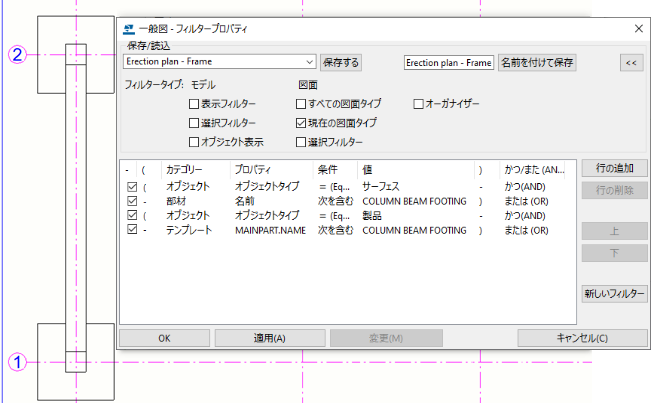Collapse the panel with the << button
651x403 pixels.
pos(630,62)
